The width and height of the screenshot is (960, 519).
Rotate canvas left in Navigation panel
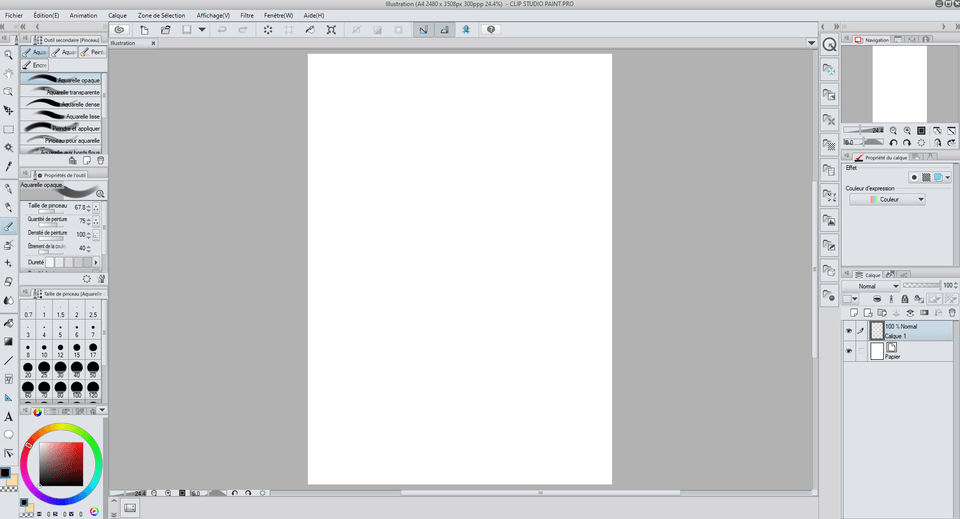click(893, 143)
